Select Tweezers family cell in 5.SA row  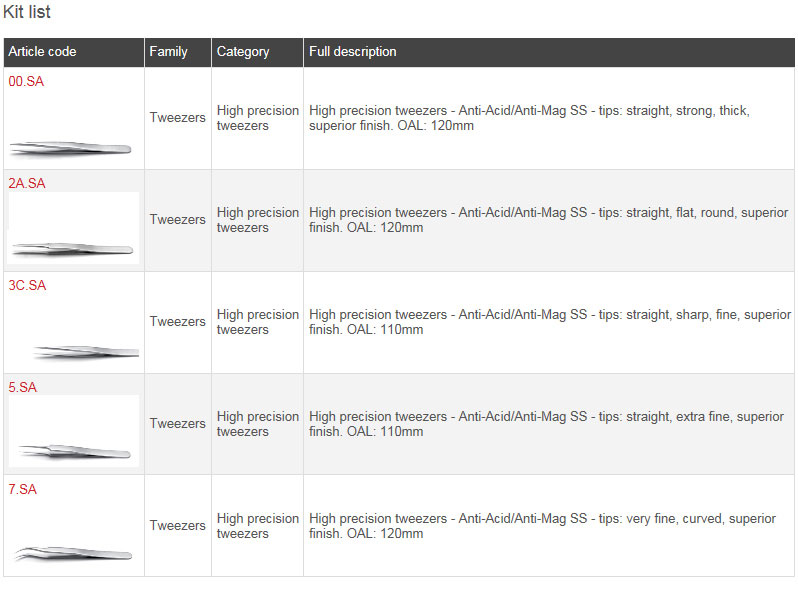point(178,423)
